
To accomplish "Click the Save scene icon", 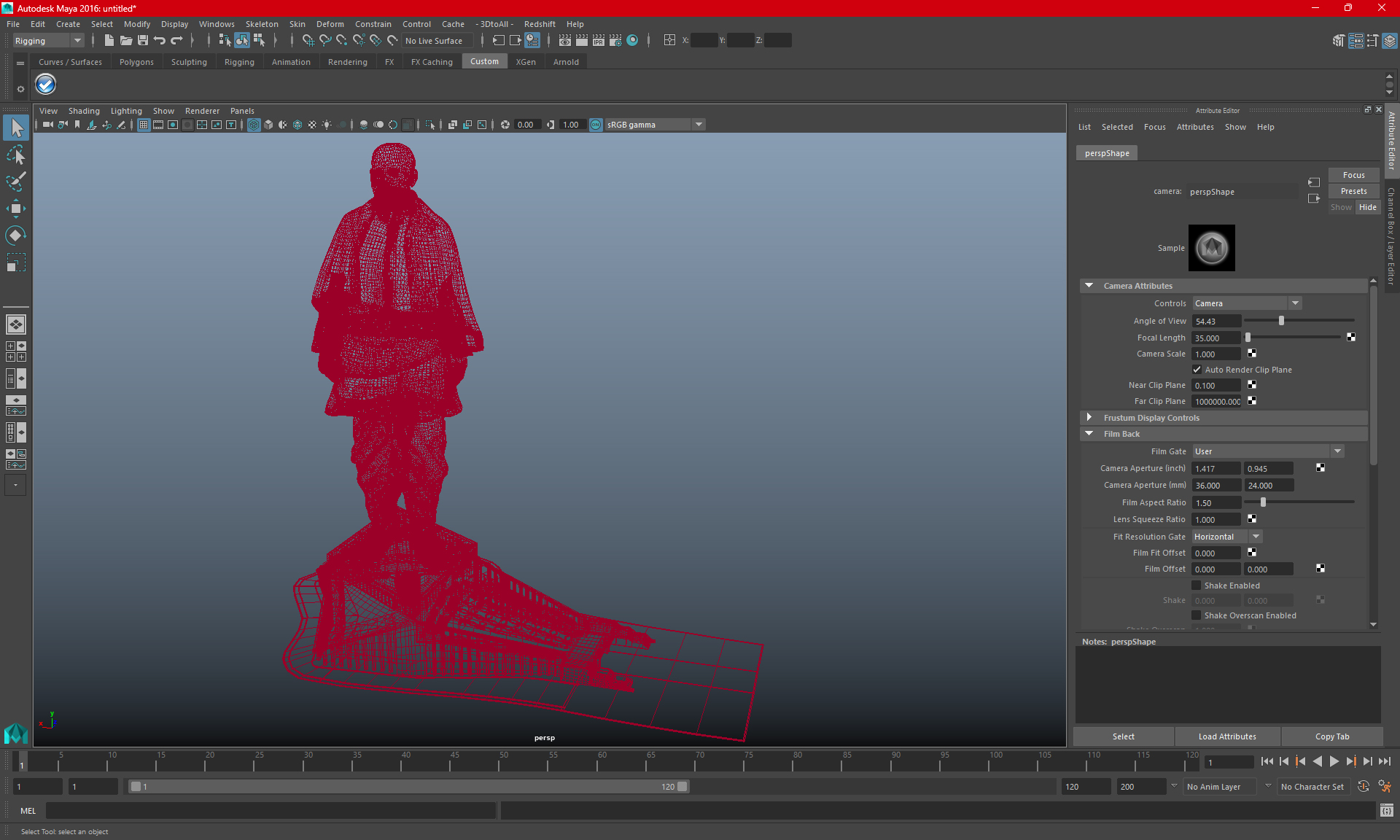I will point(143,41).
